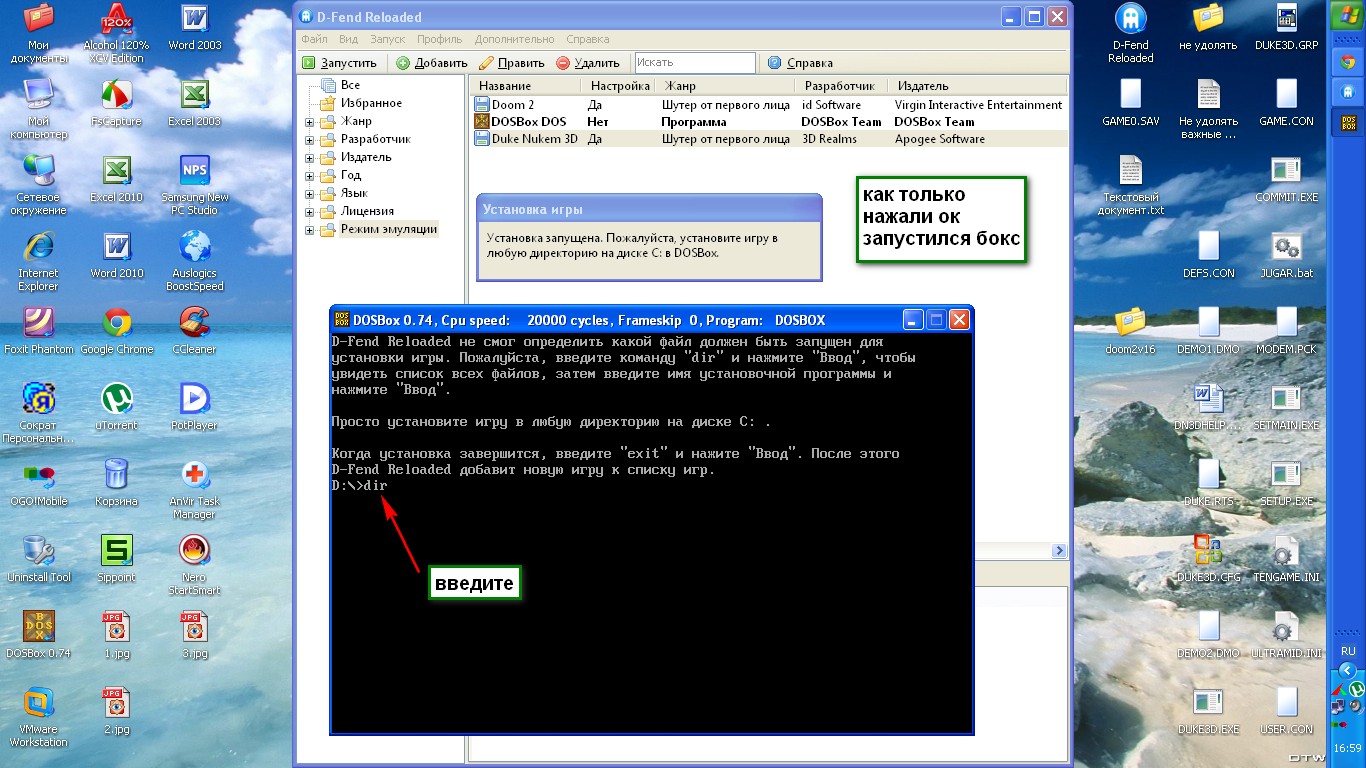Click the red Удалить delete icon

click(563, 63)
